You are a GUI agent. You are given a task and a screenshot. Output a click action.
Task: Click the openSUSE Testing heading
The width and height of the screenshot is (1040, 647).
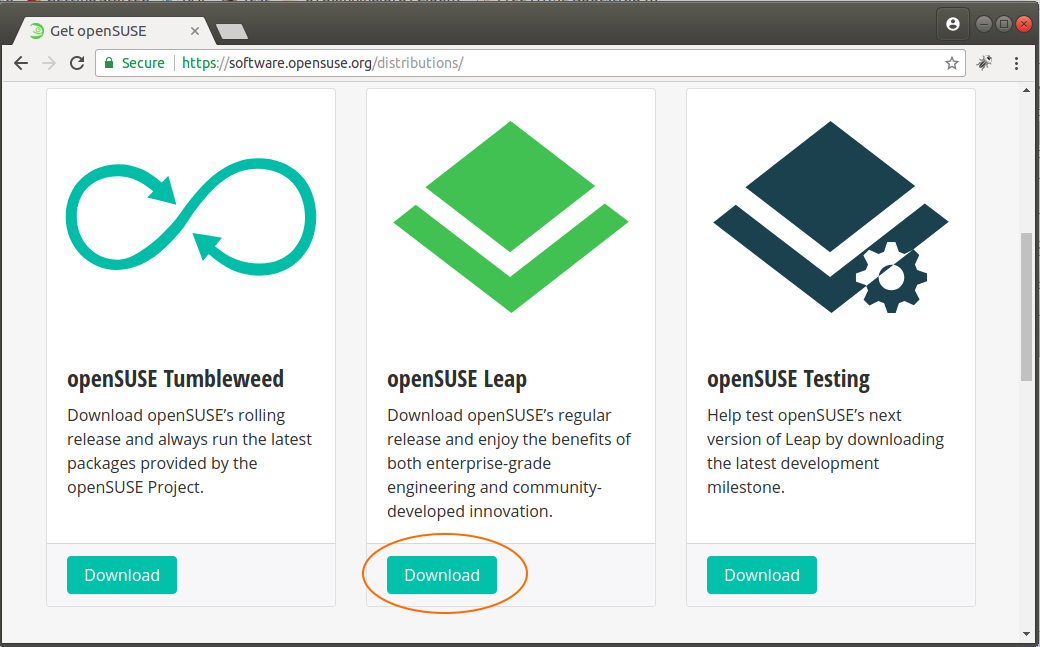[x=788, y=379]
